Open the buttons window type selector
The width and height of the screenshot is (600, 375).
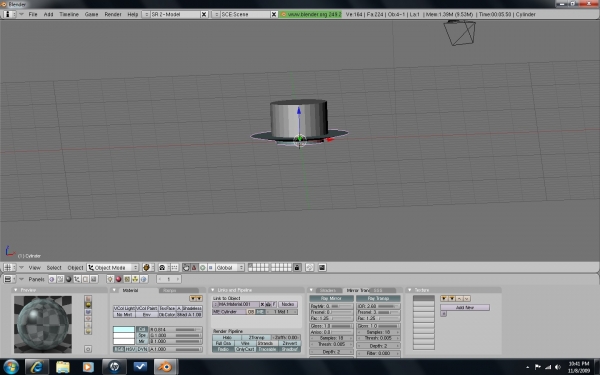click(x=10, y=279)
